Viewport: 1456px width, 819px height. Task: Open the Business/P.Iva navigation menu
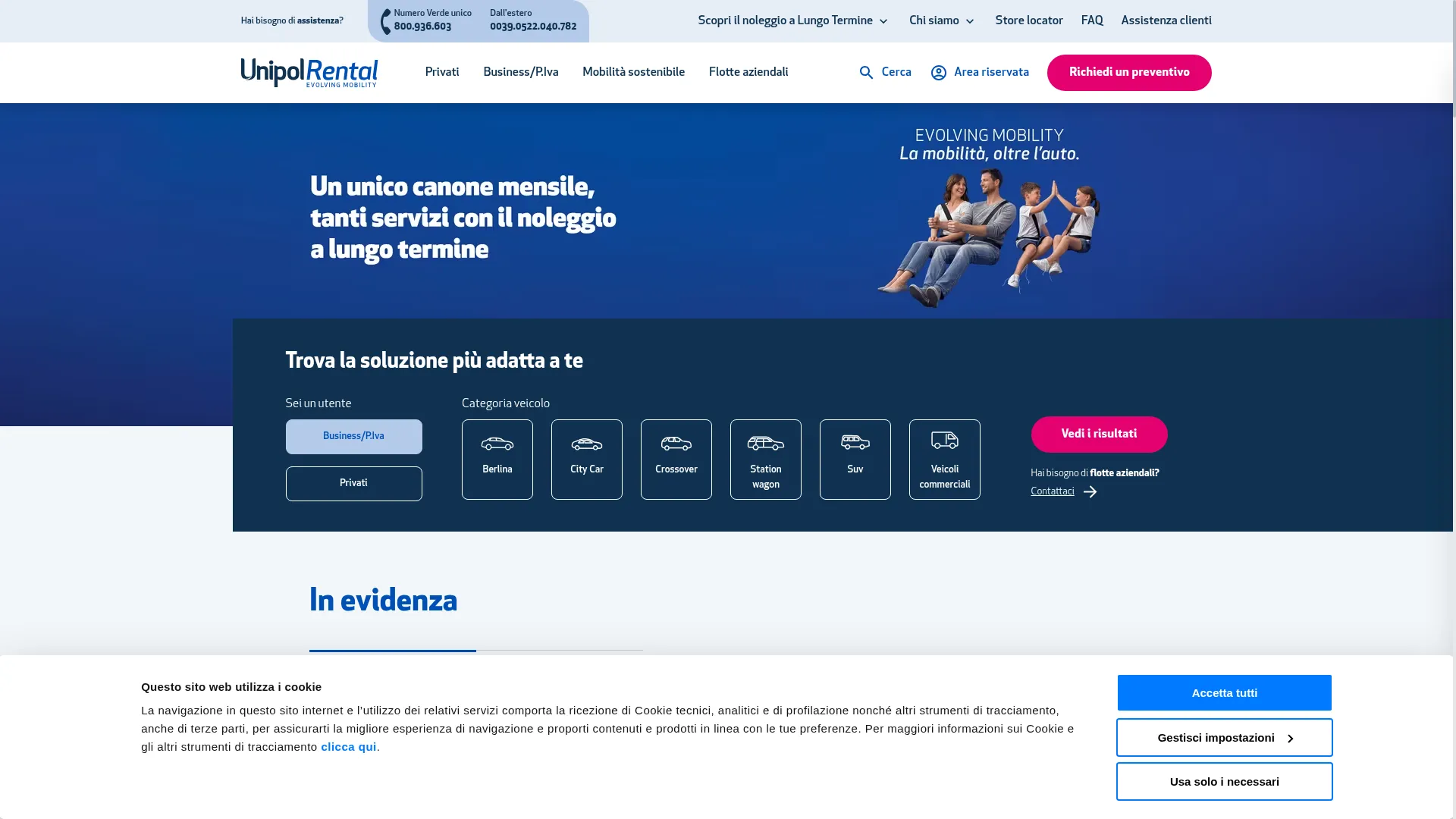tap(521, 73)
